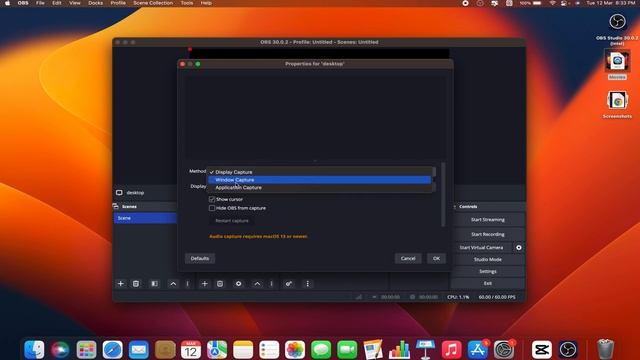Open the Screenshots folder on the desktop
Screen dimensions: 640x360
617,100
